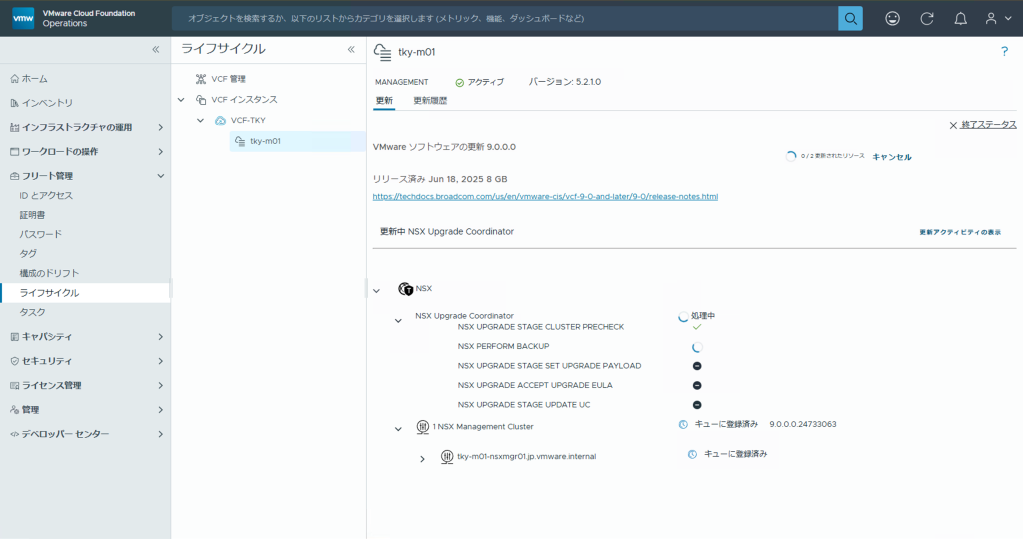
Task: Click the Management Cluster queued clock icon
Action: tap(683, 425)
